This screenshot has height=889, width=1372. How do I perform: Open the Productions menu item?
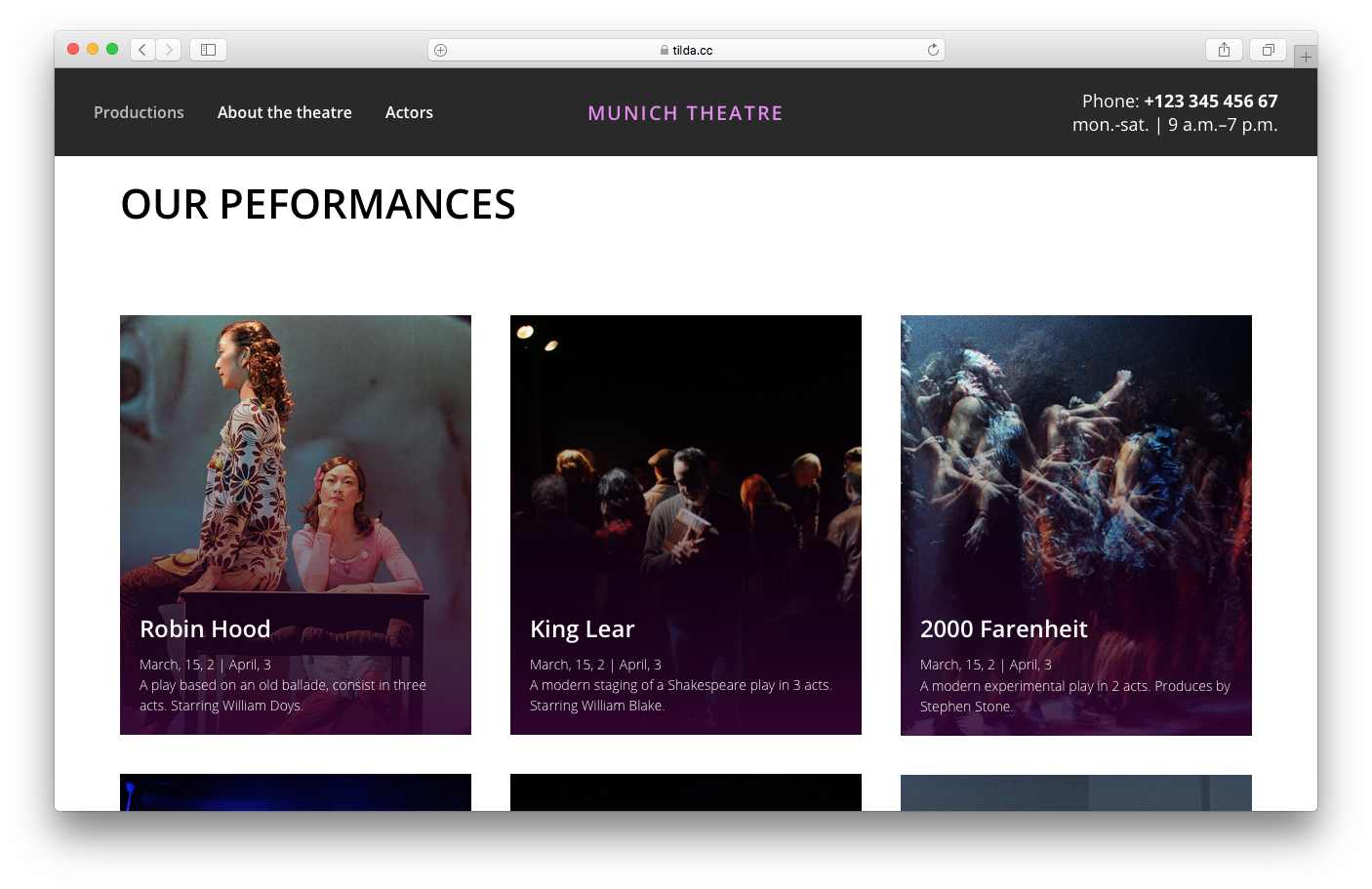[139, 112]
